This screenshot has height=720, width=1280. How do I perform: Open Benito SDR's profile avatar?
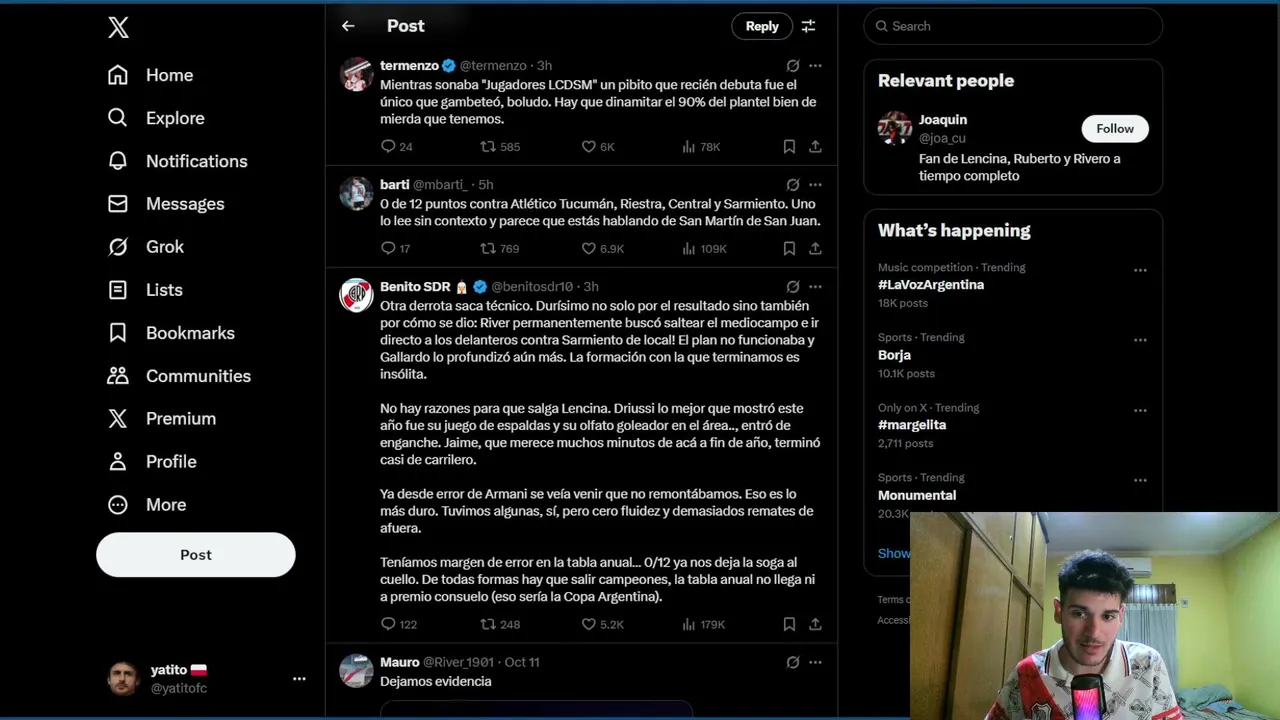[356, 295]
